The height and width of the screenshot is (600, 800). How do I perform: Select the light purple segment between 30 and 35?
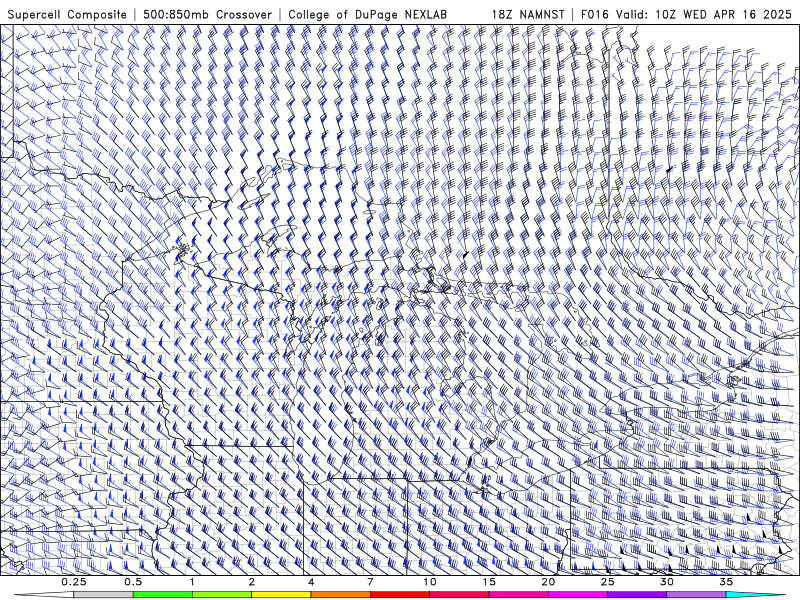[x=696, y=595]
